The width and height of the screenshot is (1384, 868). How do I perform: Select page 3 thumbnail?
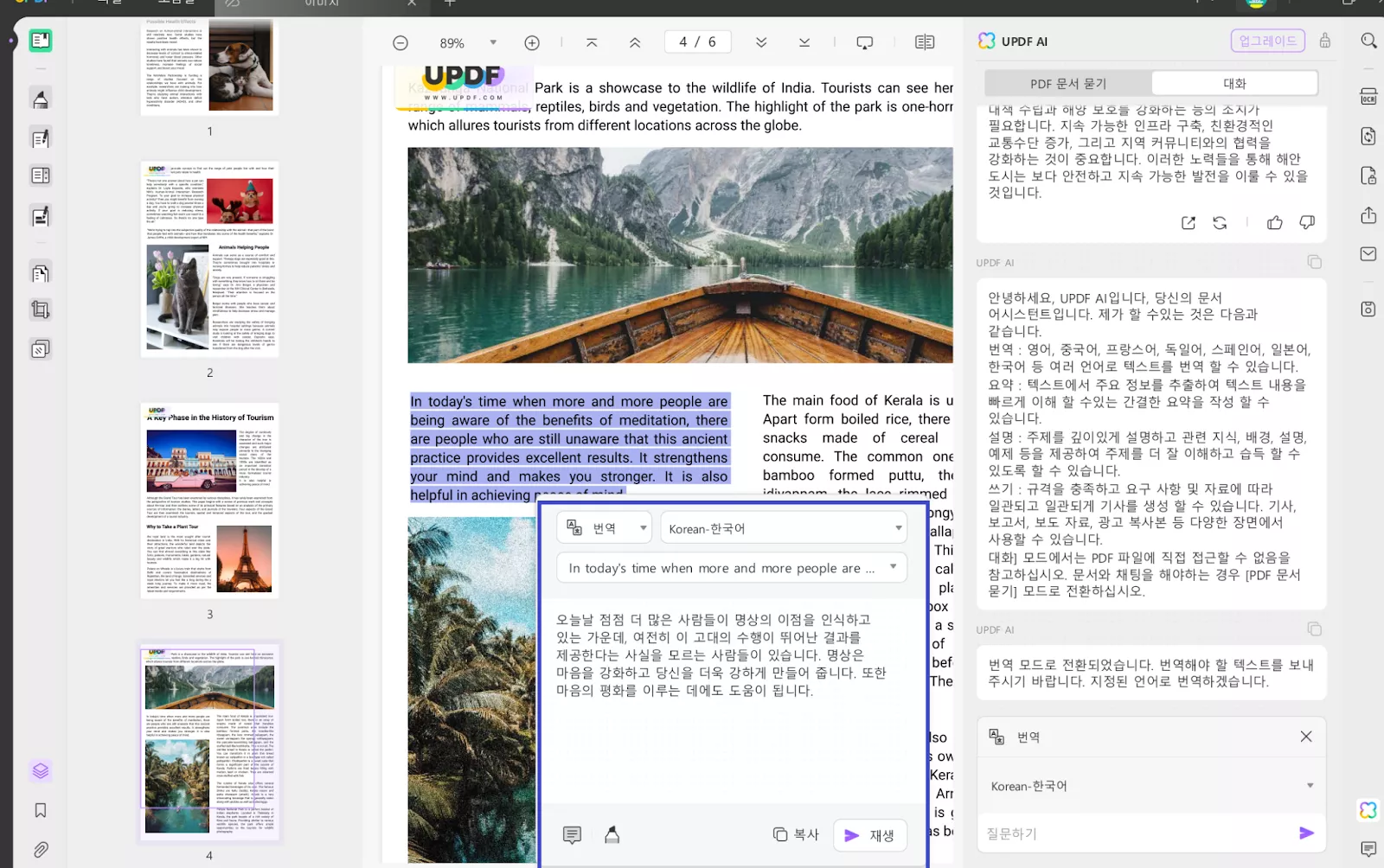[x=209, y=501]
